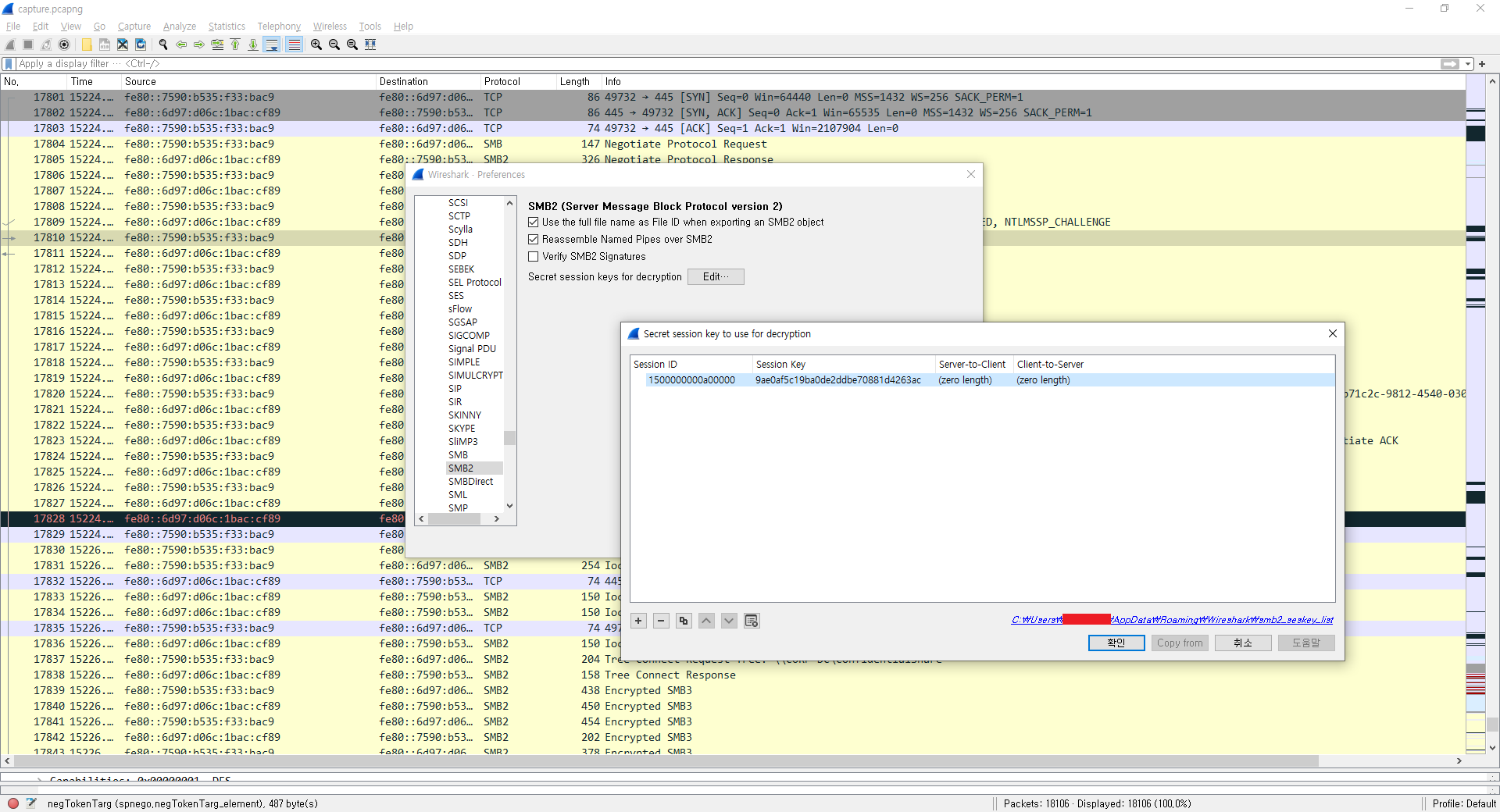The width and height of the screenshot is (1500, 812).
Task: Select SMBDirect in the protocol list
Action: click(x=471, y=482)
